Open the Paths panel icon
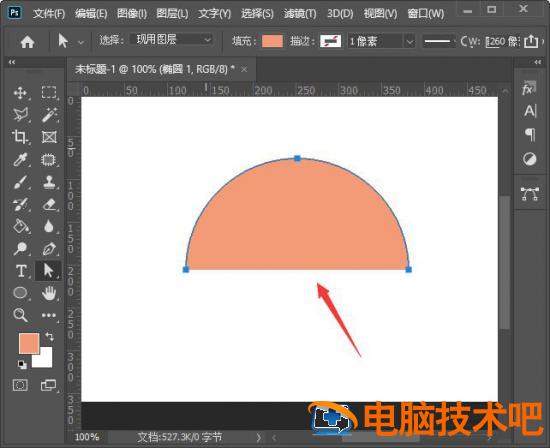The width and height of the screenshot is (550, 448). click(x=529, y=194)
